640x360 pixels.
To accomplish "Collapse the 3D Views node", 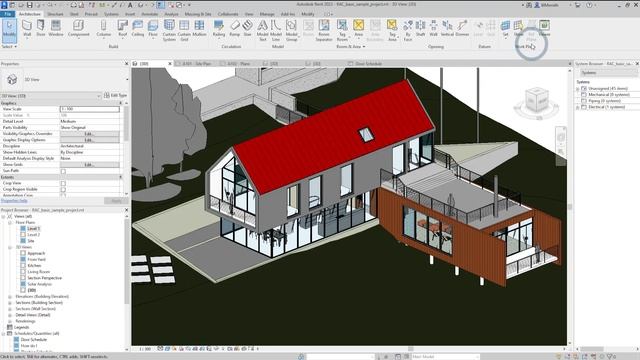I will (x=10, y=247).
